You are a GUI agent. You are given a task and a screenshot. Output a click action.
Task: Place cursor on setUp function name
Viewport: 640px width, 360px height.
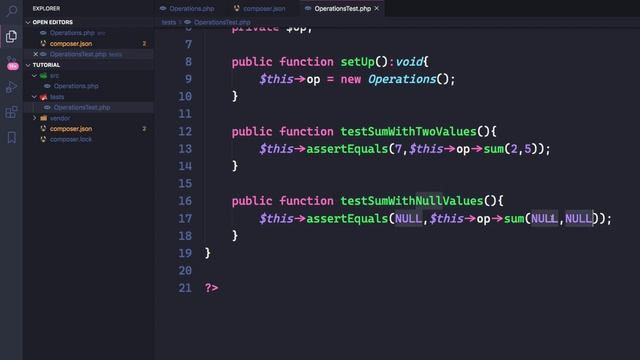(358, 62)
